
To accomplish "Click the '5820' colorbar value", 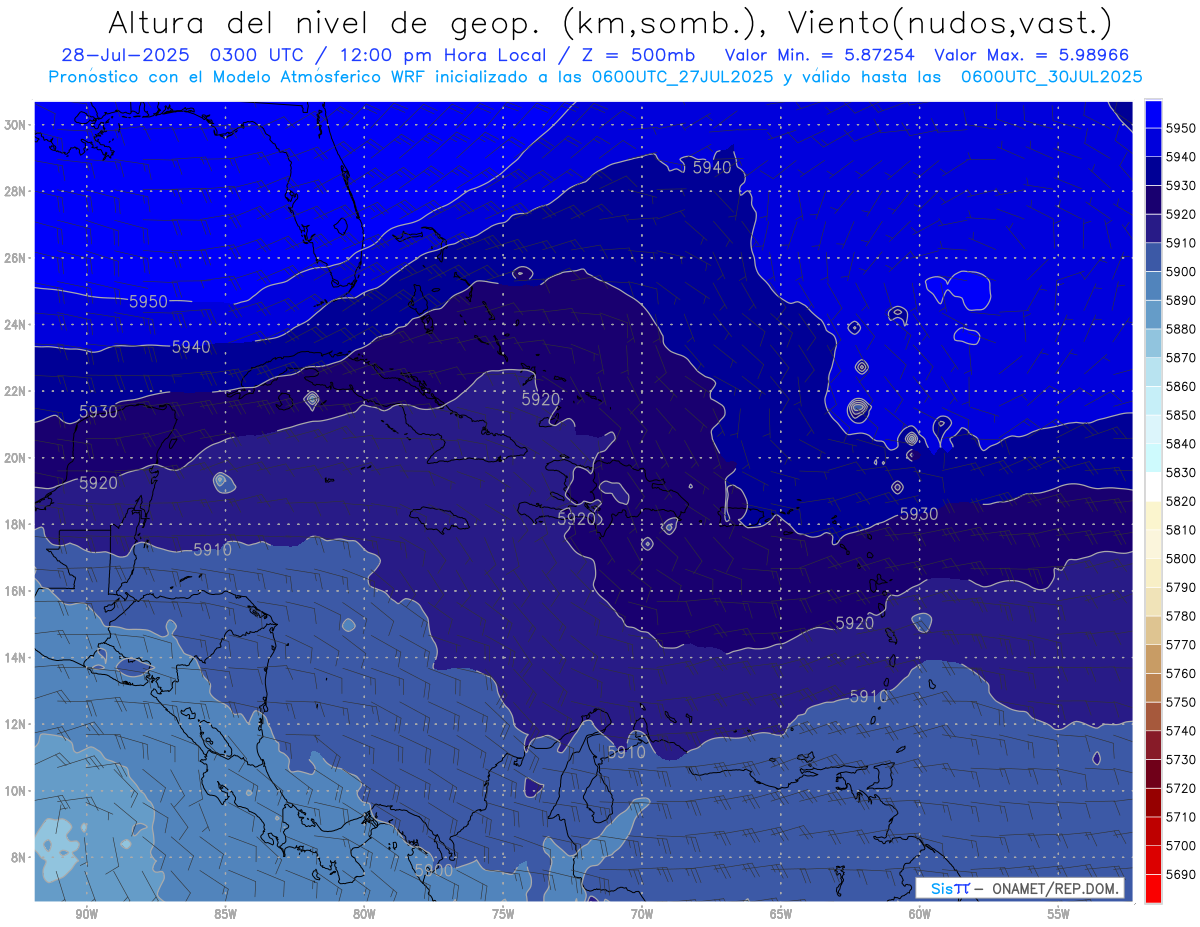I will 1180,501.
